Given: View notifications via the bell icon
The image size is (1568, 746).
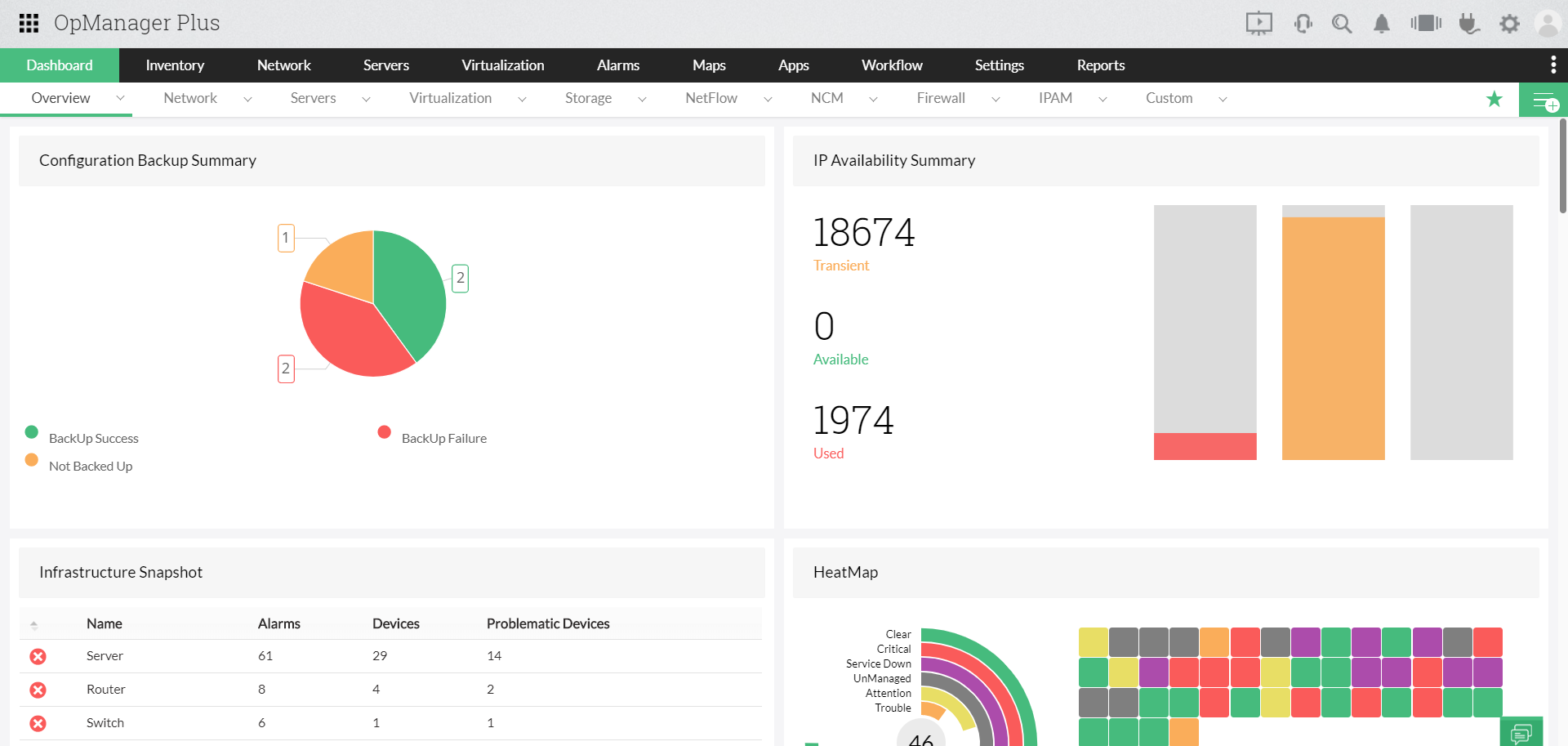Looking at the screenshot, I should coord(1381,23).
